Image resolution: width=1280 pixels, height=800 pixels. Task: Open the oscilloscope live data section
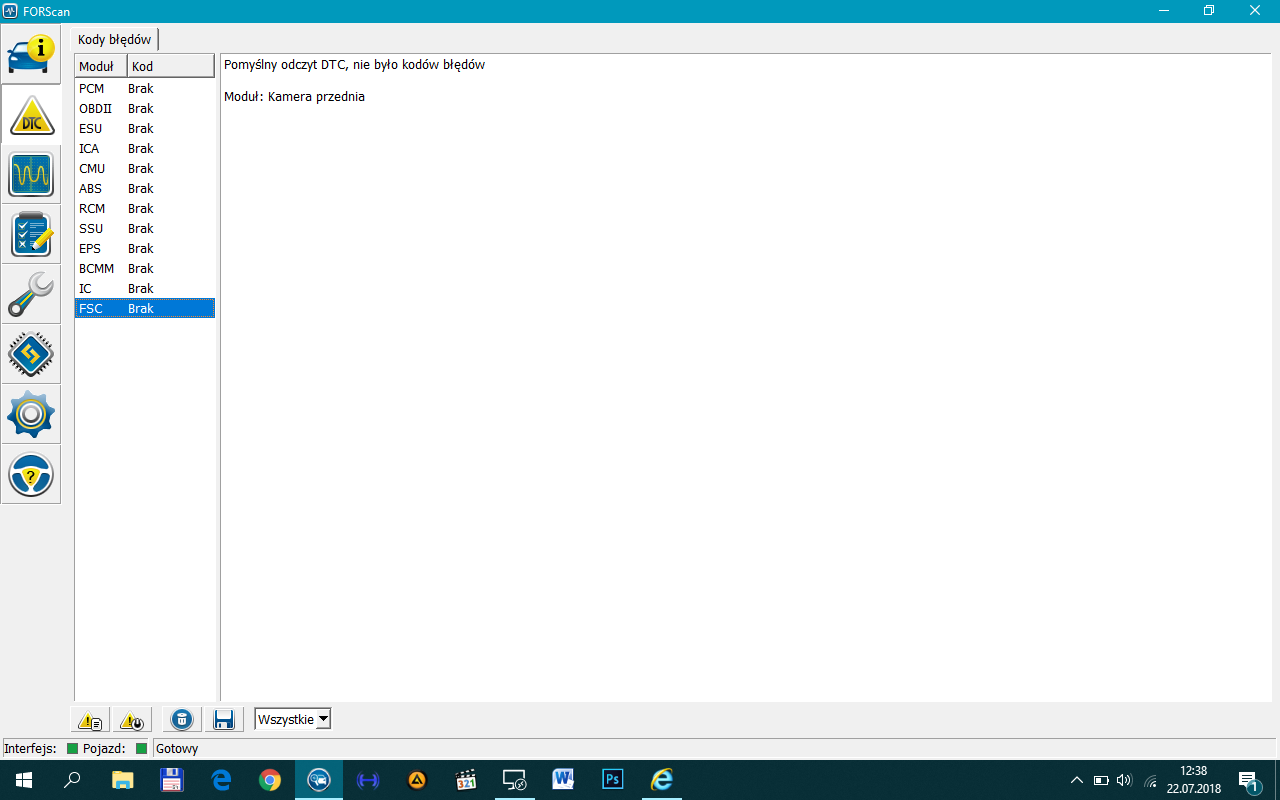31,174
